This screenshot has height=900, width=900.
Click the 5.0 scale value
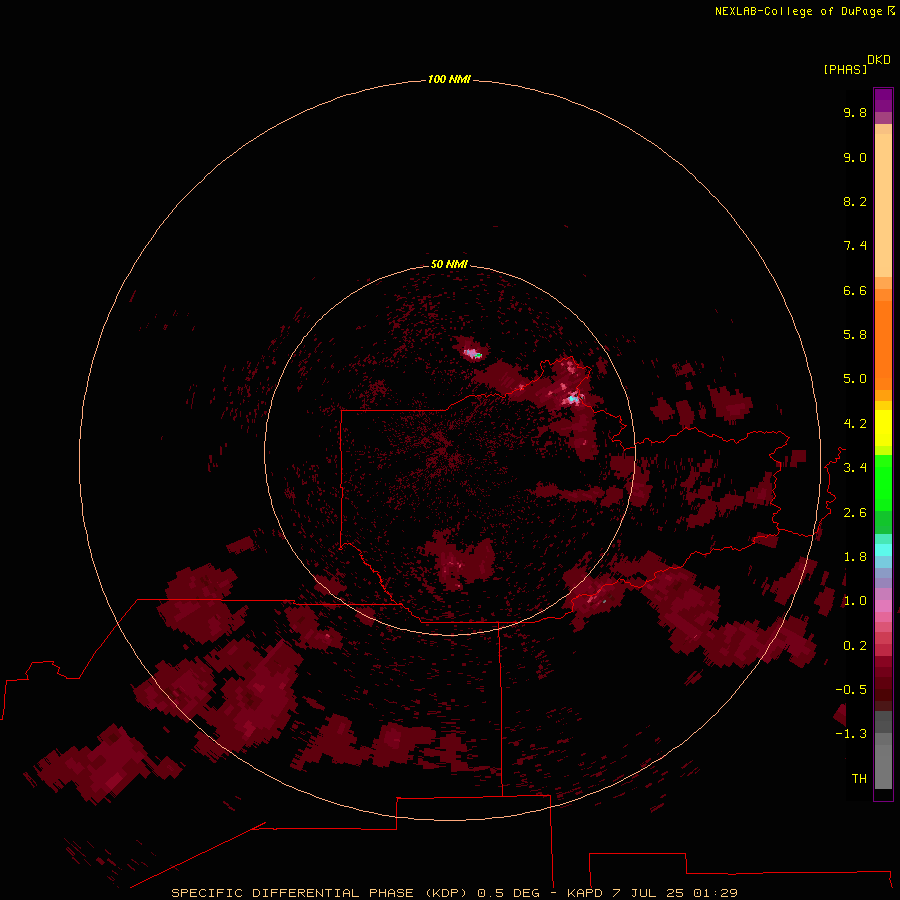pyautogui.click(x=855, y=379)
